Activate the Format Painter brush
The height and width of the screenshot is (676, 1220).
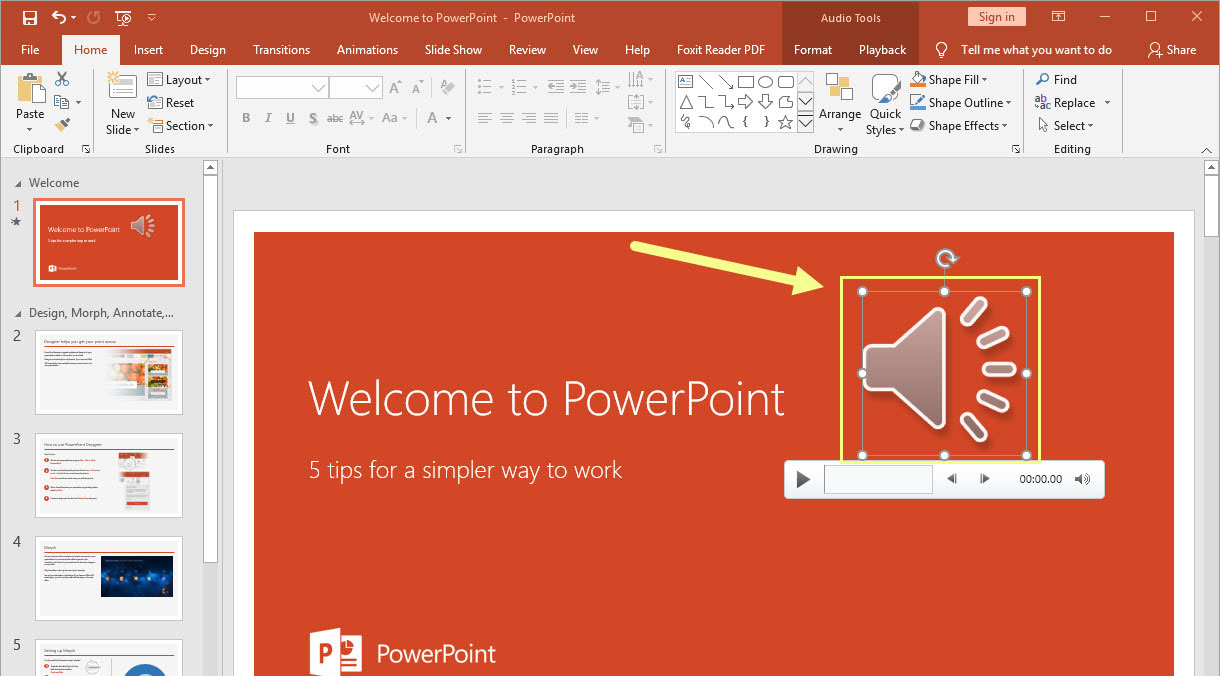click(62, 125)
